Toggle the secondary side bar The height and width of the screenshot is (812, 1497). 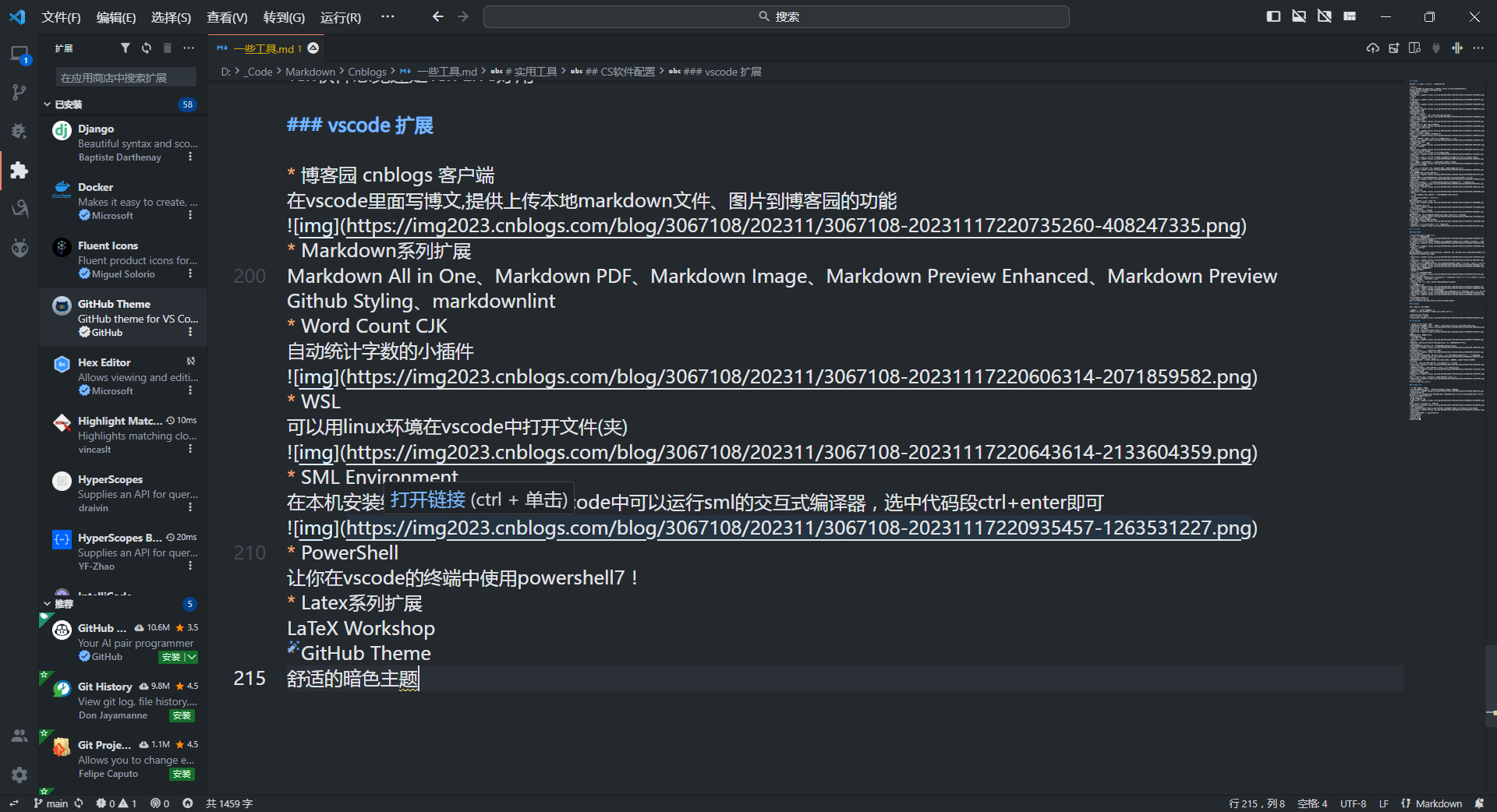coord(1325,16)
